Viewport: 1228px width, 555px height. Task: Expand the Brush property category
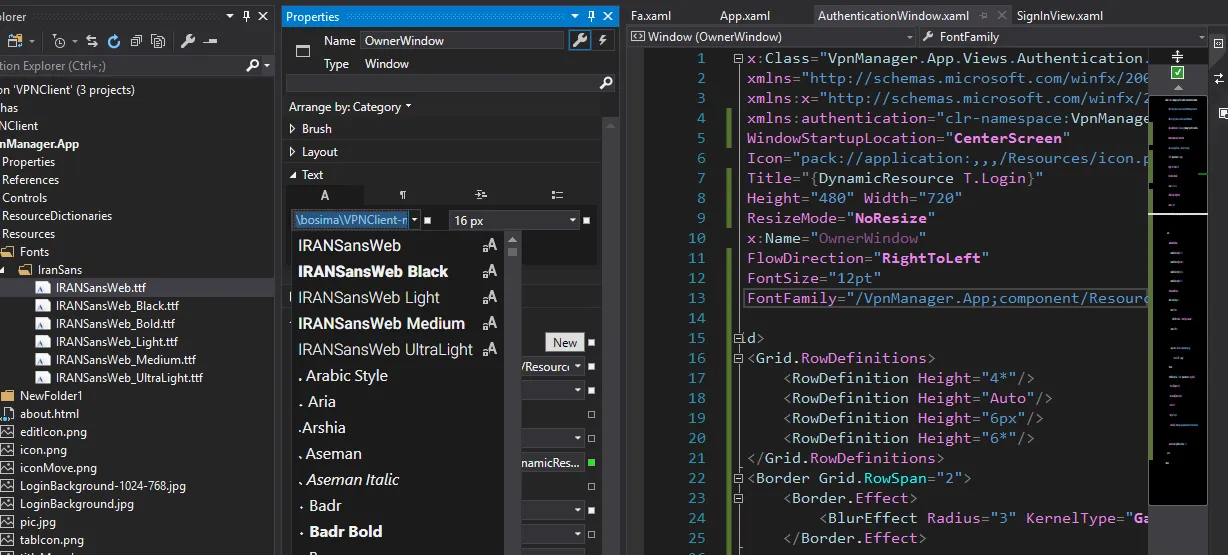tap(293, 129)
